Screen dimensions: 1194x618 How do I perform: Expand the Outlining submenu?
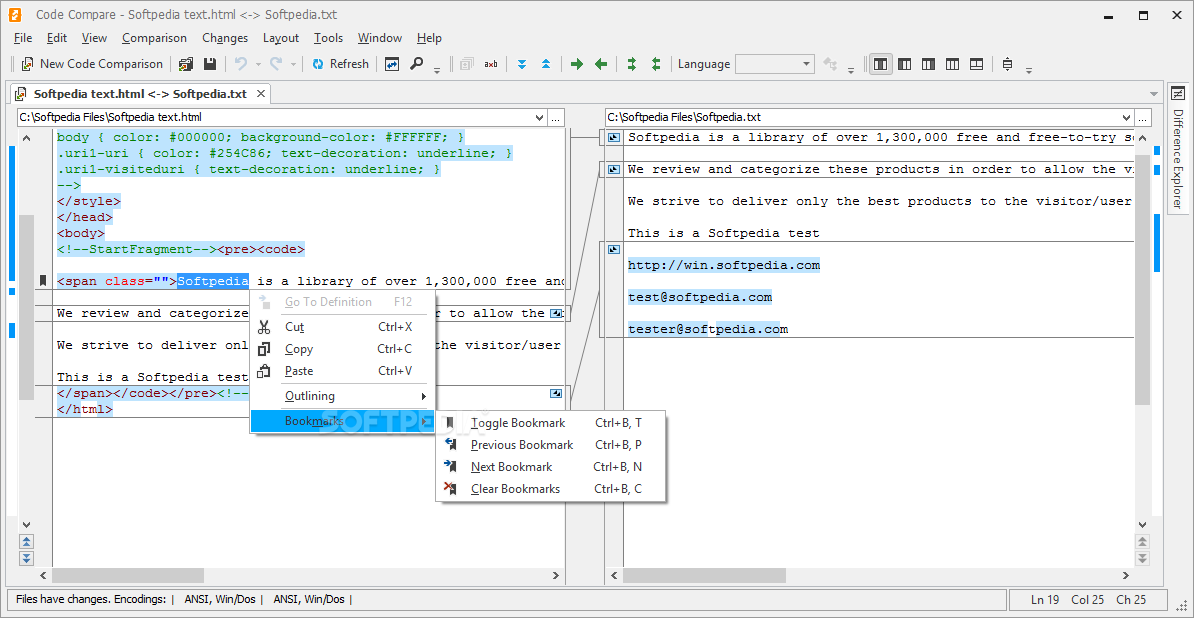point(343,397)
